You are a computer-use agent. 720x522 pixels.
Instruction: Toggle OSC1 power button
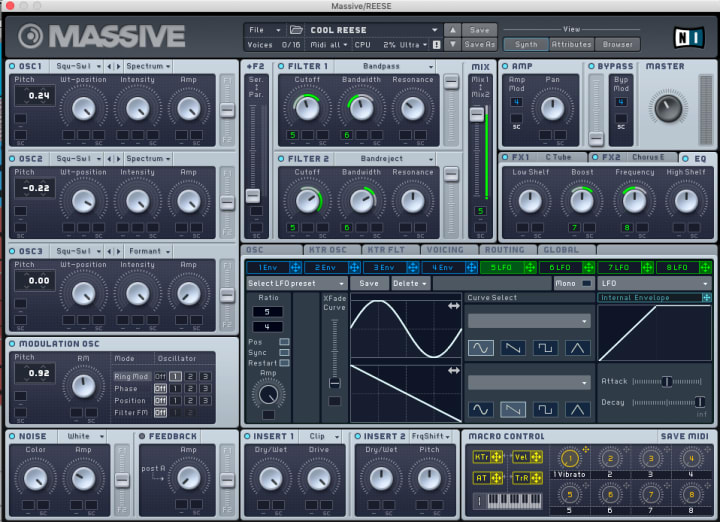(x=12, y=66)
